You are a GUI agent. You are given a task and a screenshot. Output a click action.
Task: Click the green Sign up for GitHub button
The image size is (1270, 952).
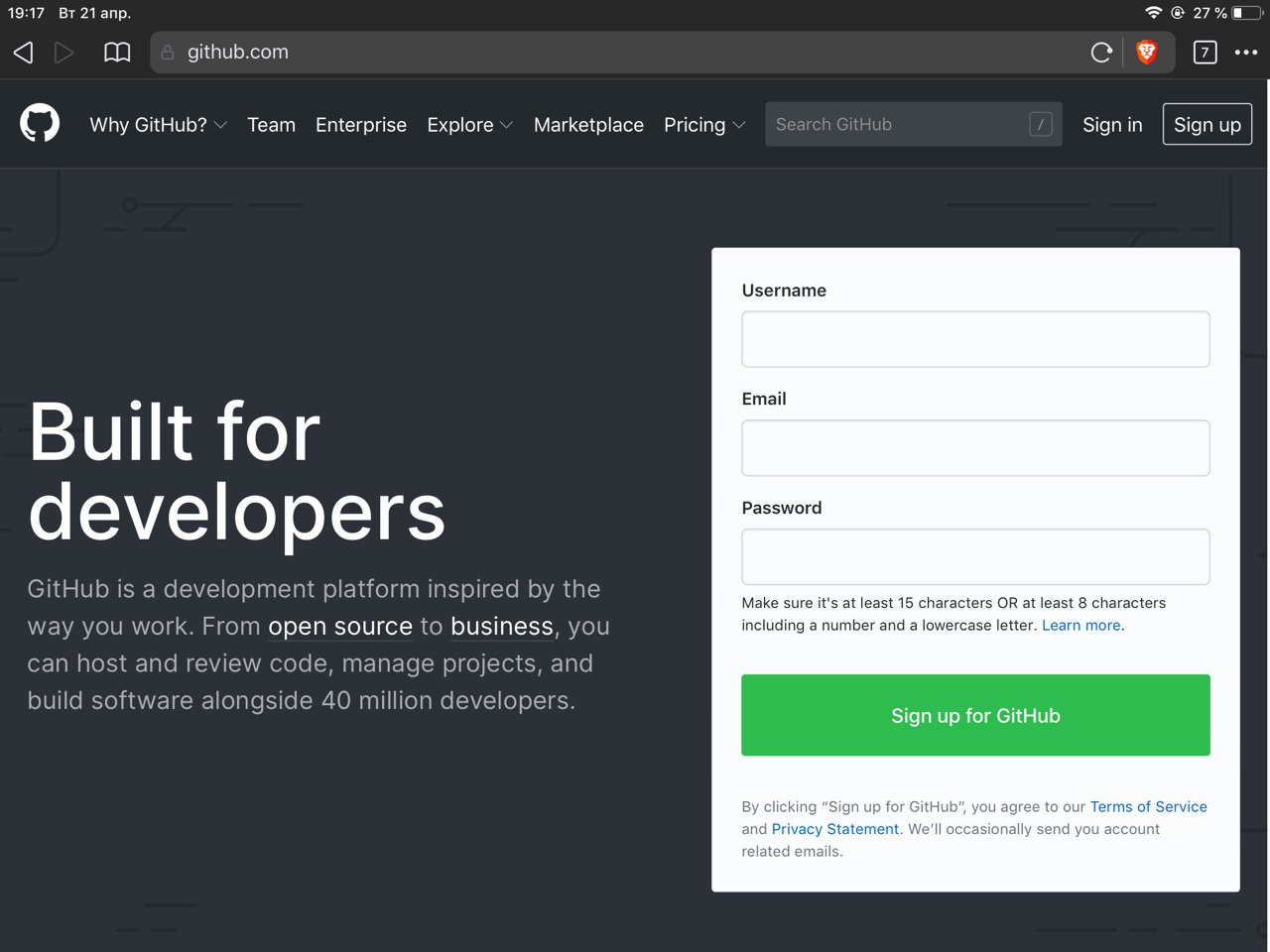coord(975,715)
